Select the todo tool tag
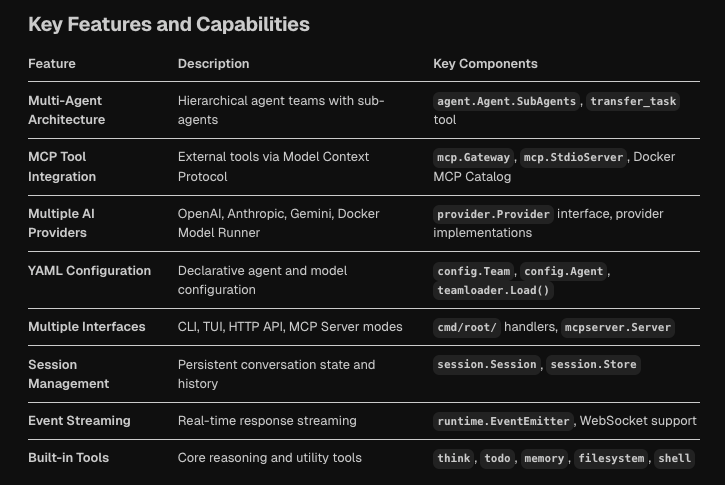Screen dimensions: 725x485 click(497, 458)
